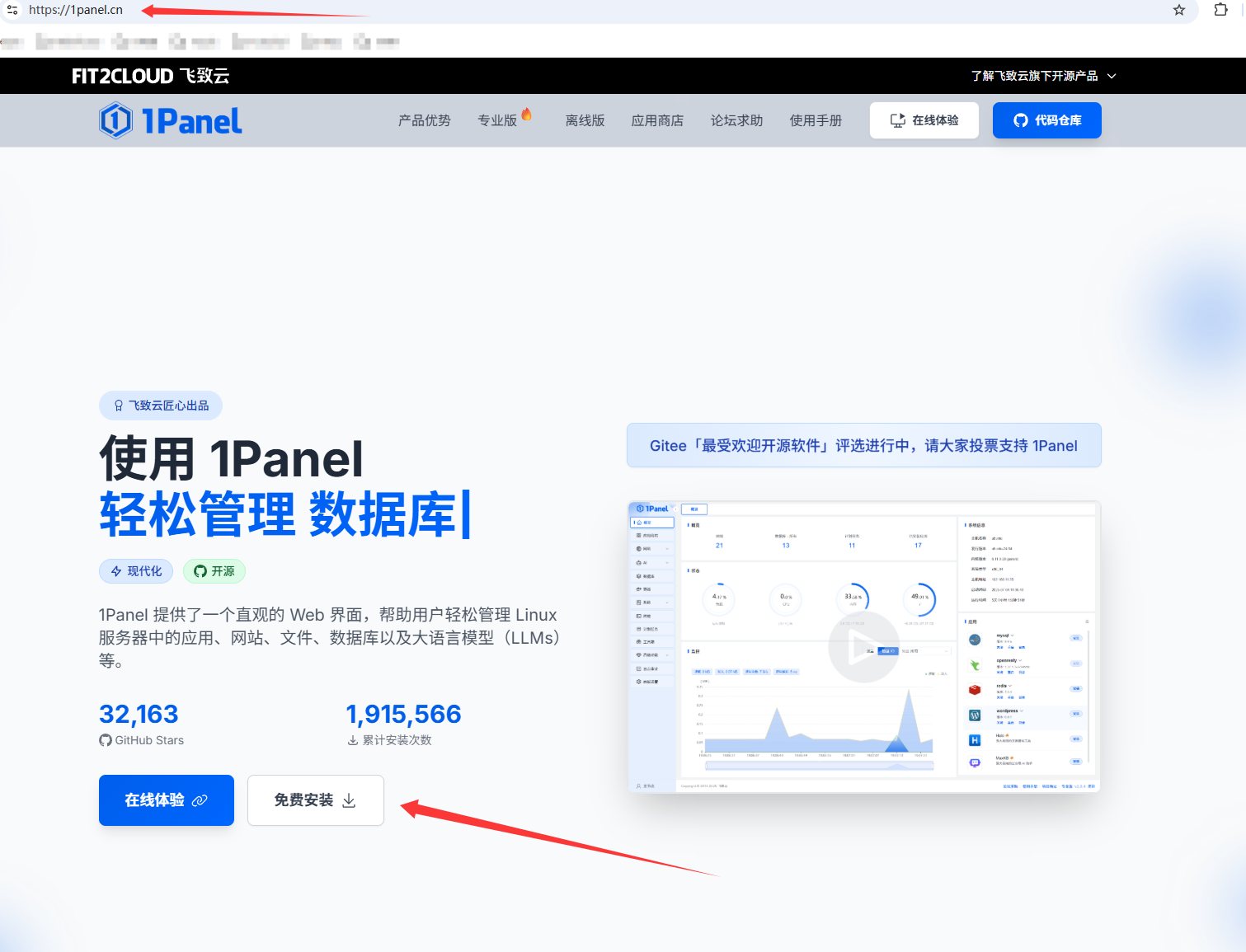Open the browser extensions puzzle icon

(x=1220, y=10)
